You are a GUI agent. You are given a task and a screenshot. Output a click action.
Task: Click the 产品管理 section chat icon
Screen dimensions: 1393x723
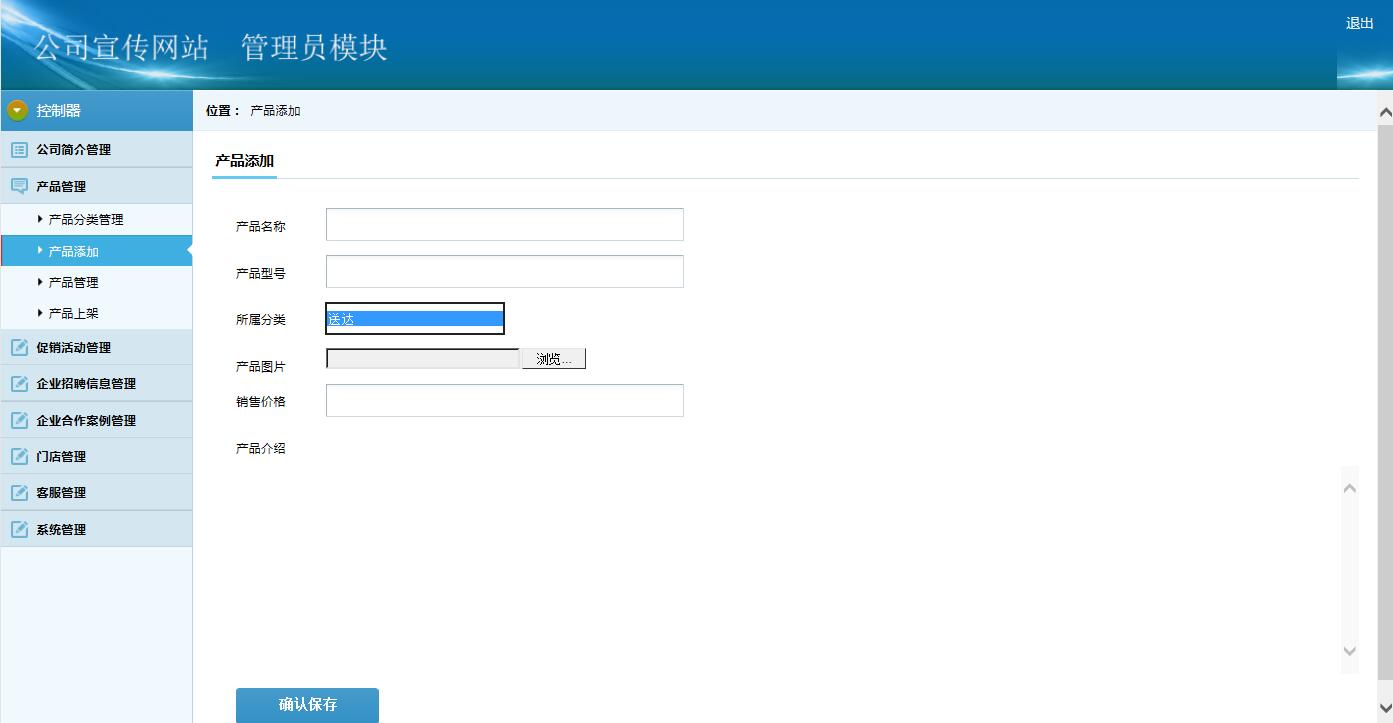tap(19, 186)
